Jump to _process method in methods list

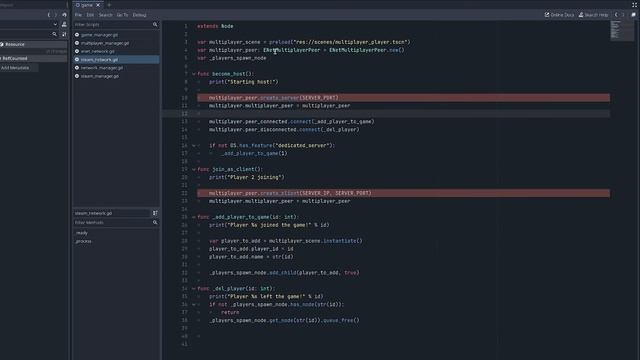(83, 241)
